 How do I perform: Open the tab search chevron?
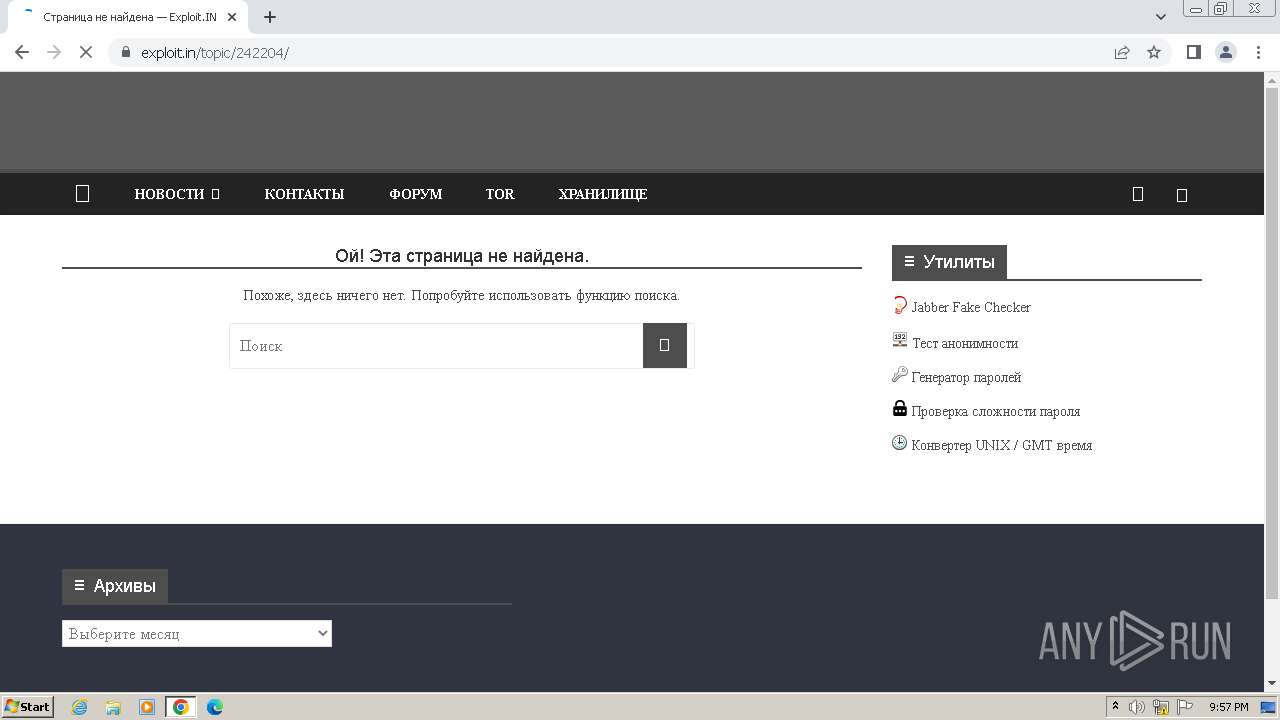pyautogui.click(x=1161, y=17)
